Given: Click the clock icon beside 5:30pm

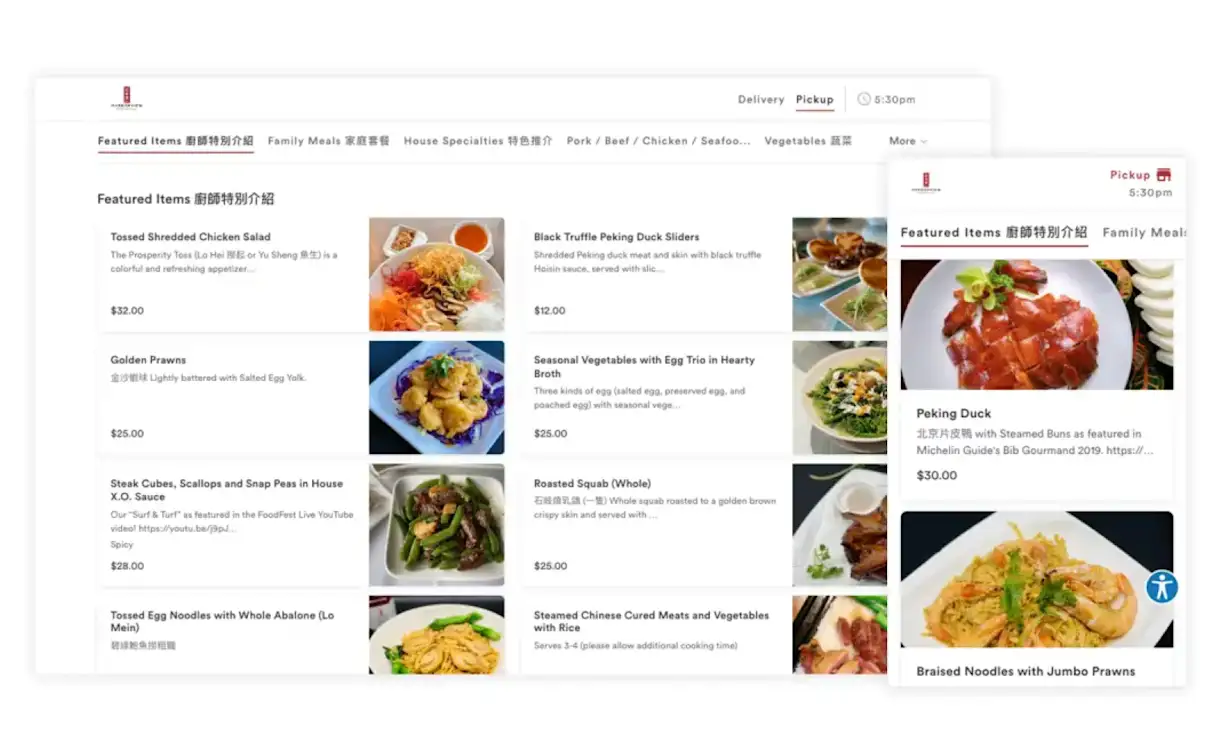Looking at the screenshot, I should [864, 99].
